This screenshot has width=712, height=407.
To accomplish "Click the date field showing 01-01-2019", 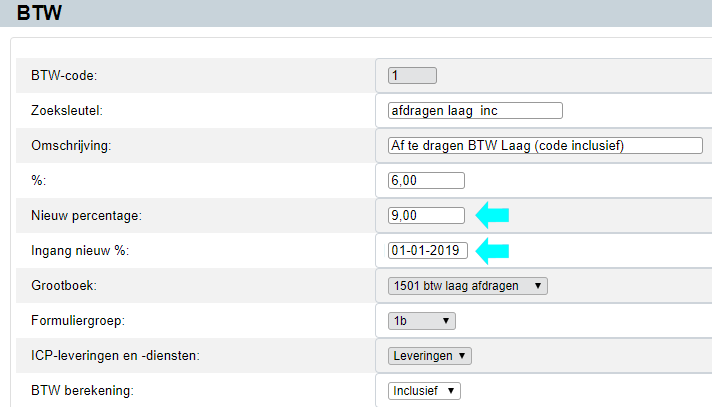I will click(428, 250).
